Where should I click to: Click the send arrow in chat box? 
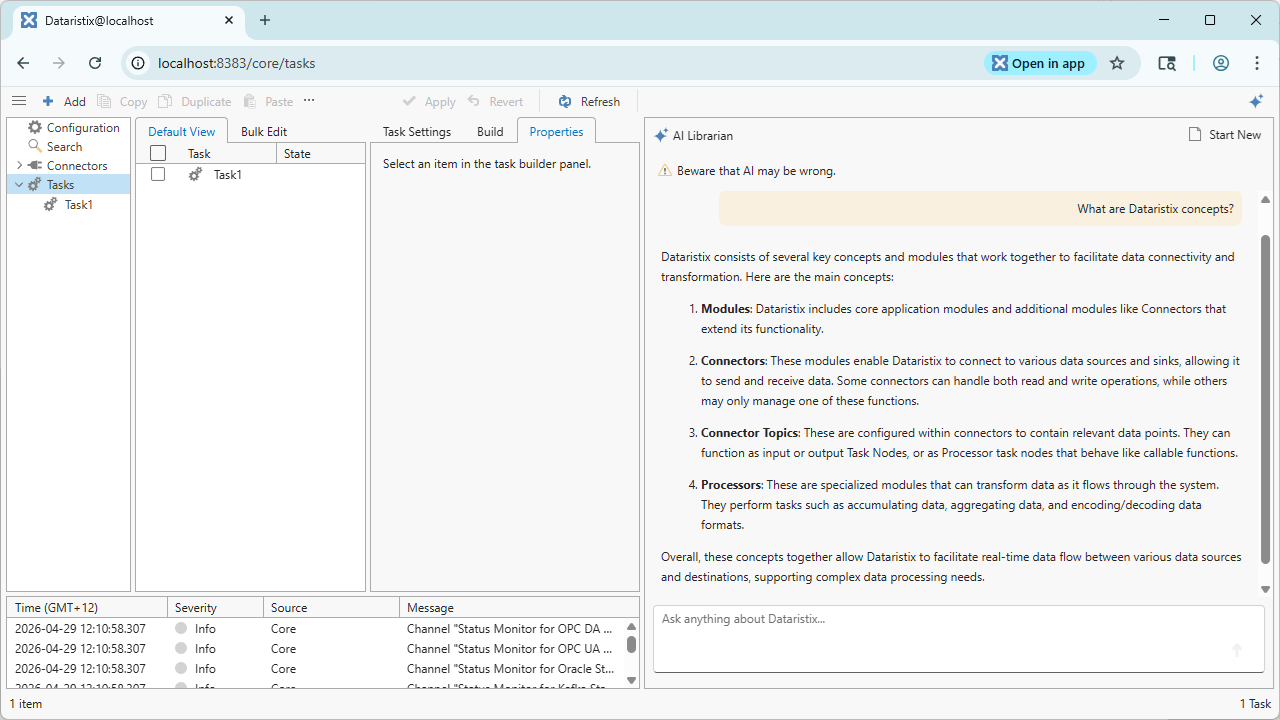[1237, 650]
